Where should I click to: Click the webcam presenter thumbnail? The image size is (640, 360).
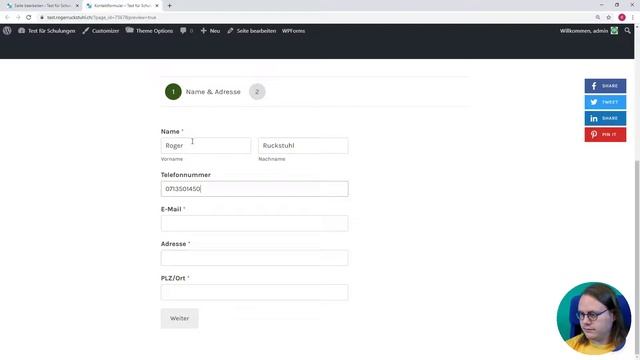[x=594, y=318]
